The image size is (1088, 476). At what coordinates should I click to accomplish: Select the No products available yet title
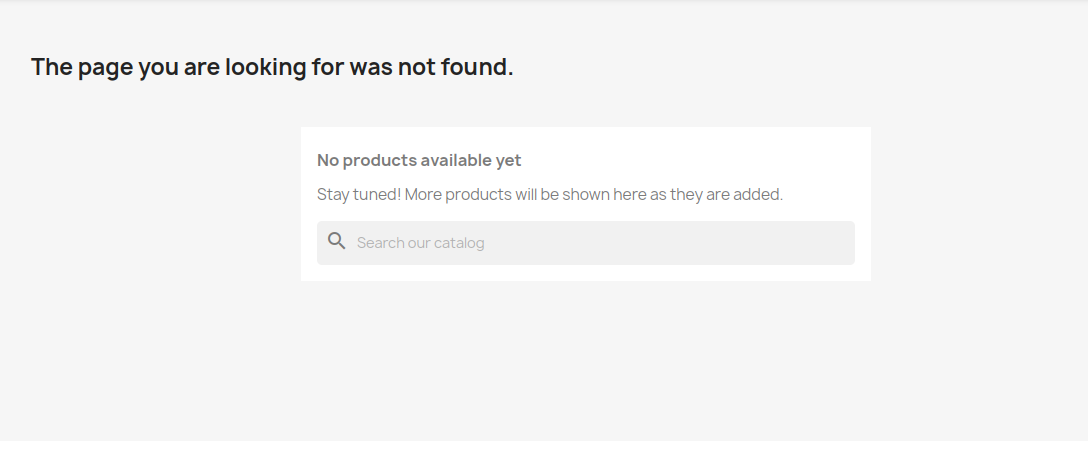pyautogui.click(x=419, y=160)
